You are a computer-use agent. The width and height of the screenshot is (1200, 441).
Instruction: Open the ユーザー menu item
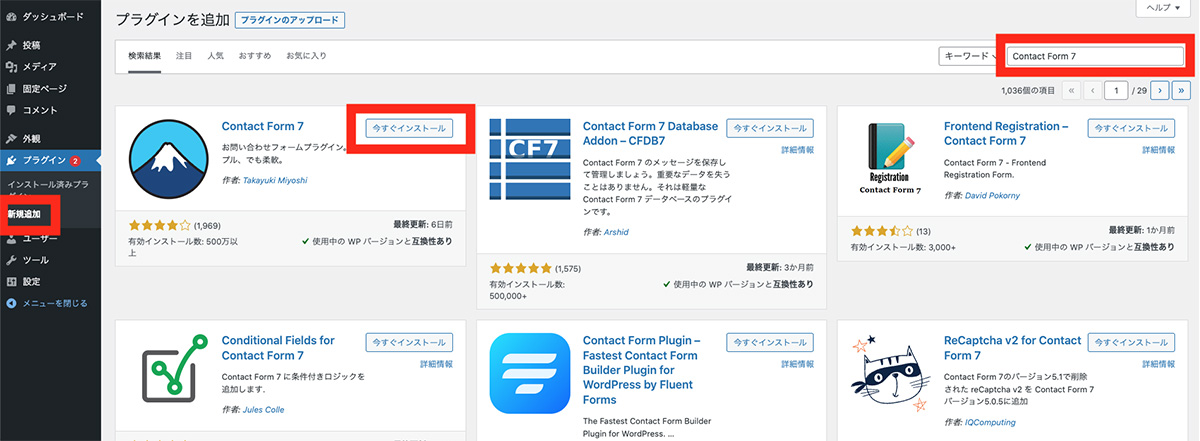40,239
